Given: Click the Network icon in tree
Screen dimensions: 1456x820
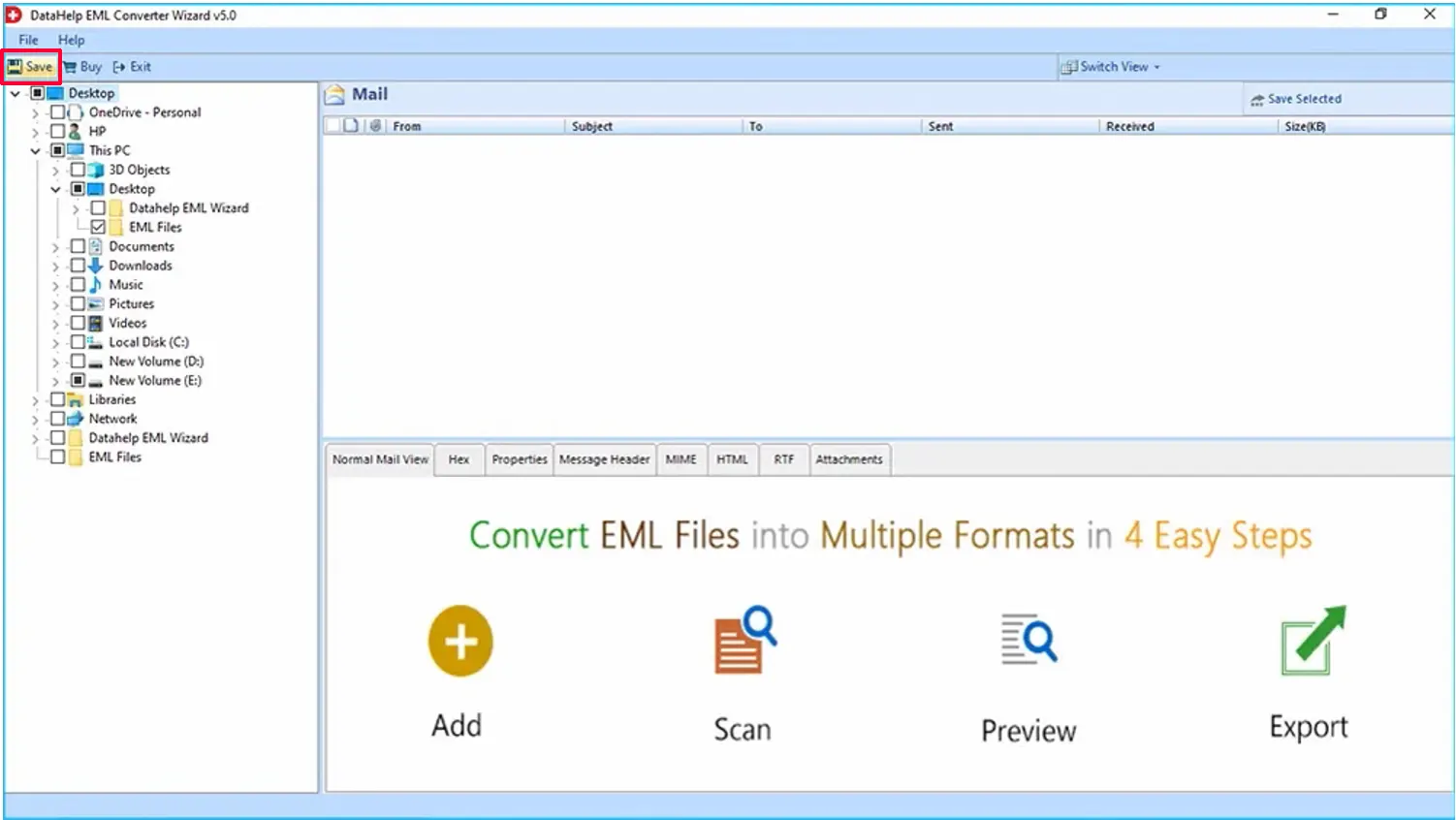Looking at the screenshot, I should pyautogui.click(x=76, y=419).
